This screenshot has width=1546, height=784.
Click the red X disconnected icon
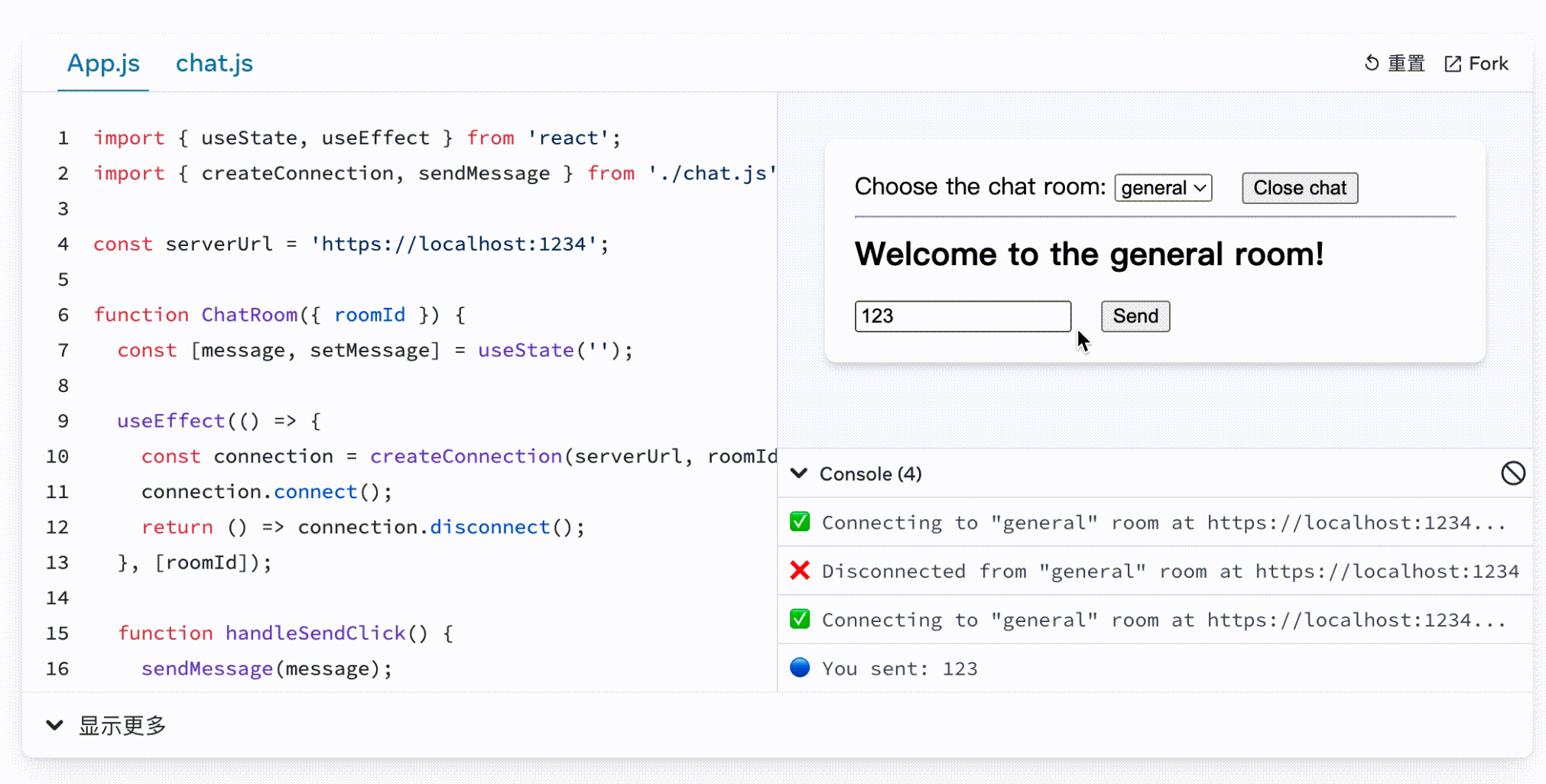coord(800,571)
